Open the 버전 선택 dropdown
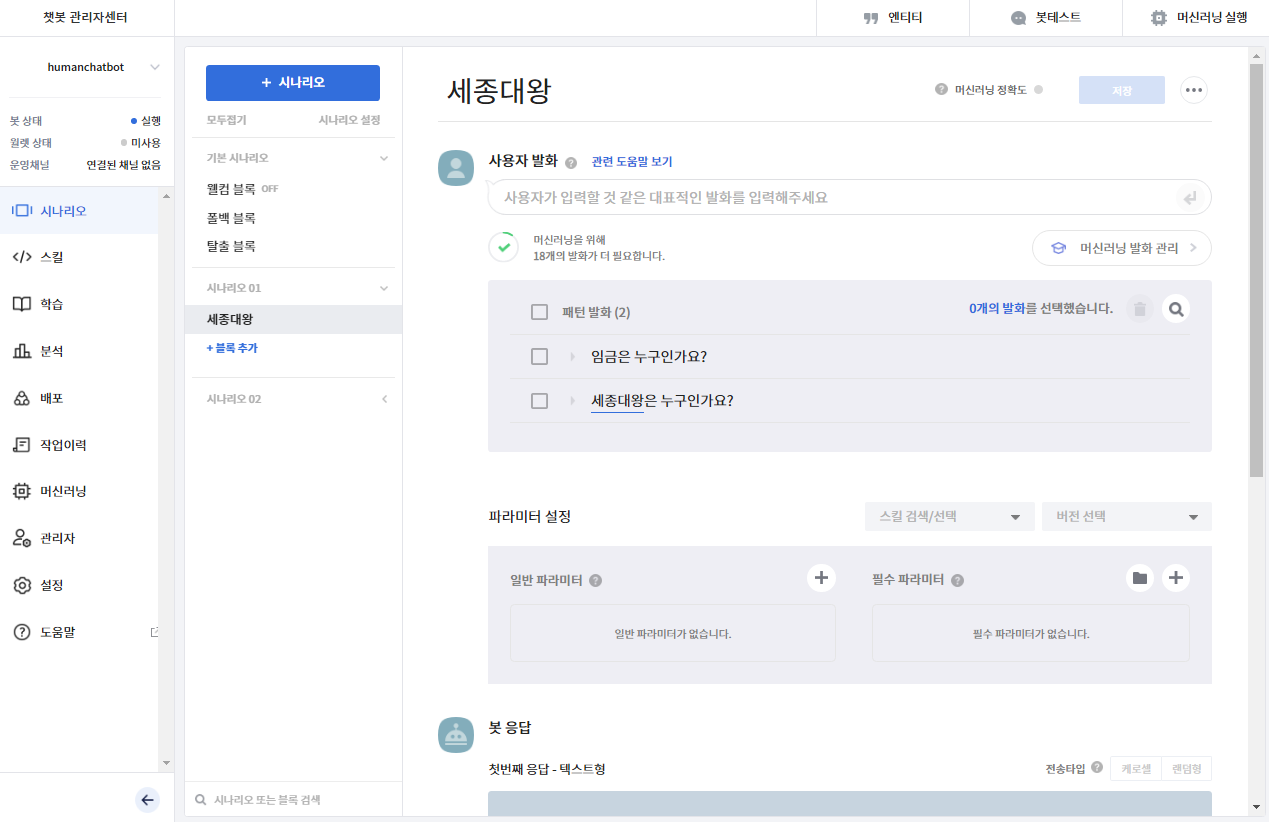This screenshot has width=1269, height=822. pos(1127,517)
